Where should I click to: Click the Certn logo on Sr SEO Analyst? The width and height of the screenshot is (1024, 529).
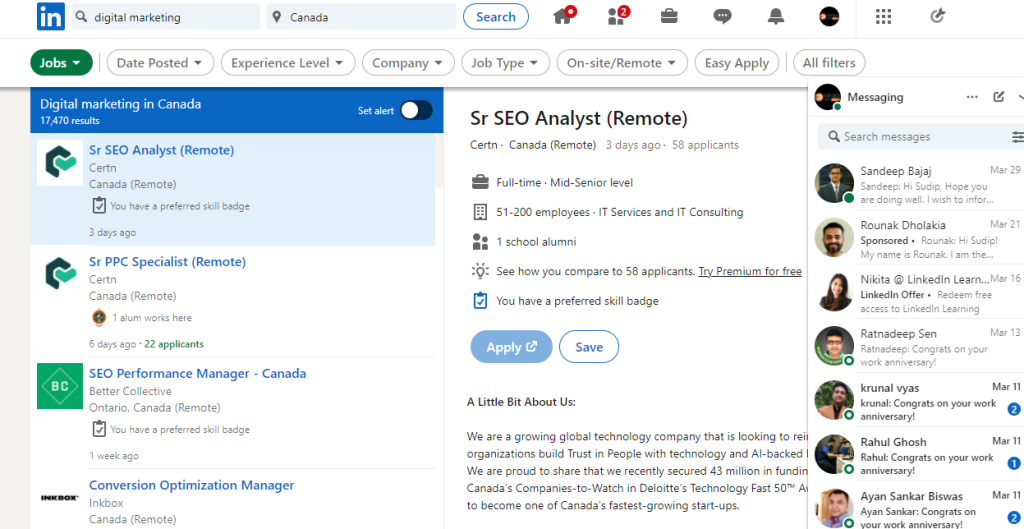coord(59,163)
